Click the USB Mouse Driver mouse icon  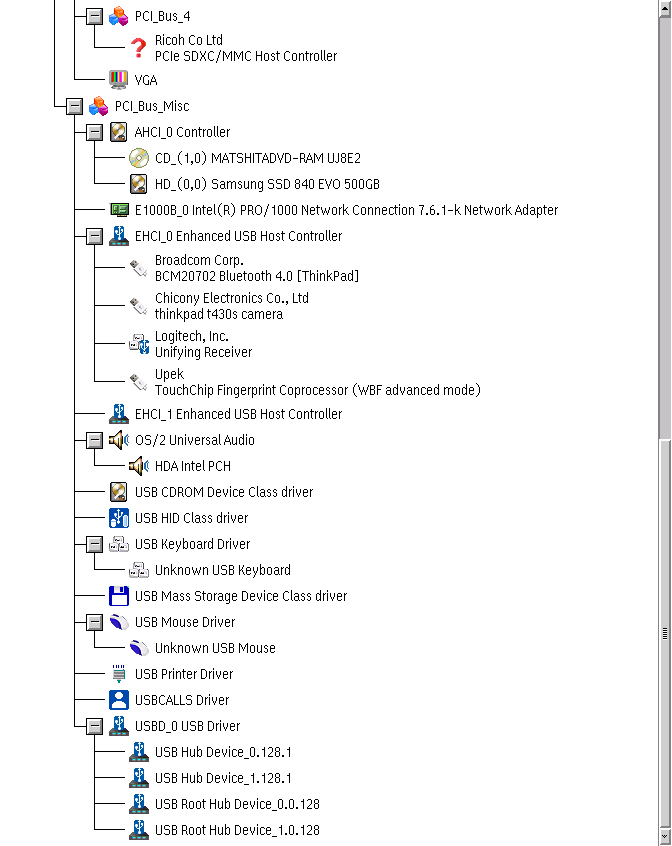(119, 622)
